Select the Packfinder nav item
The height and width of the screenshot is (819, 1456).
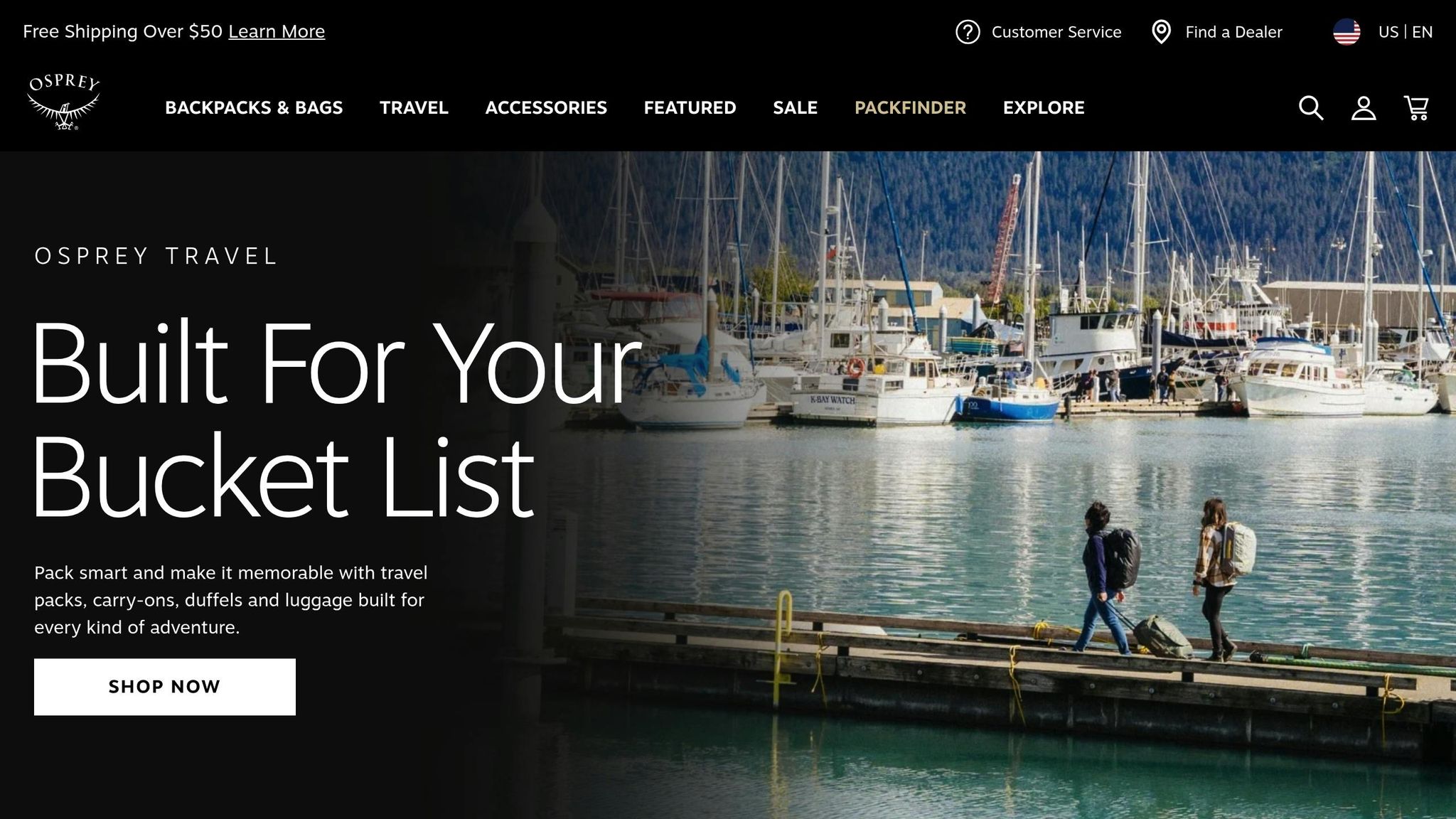910,107
